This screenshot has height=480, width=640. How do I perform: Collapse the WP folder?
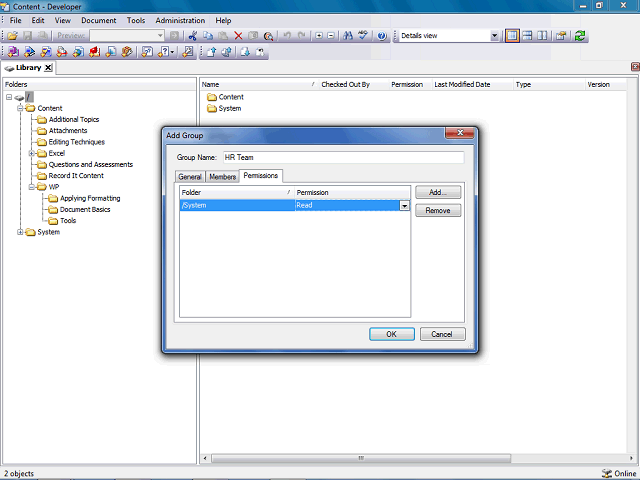pos(31,187)
